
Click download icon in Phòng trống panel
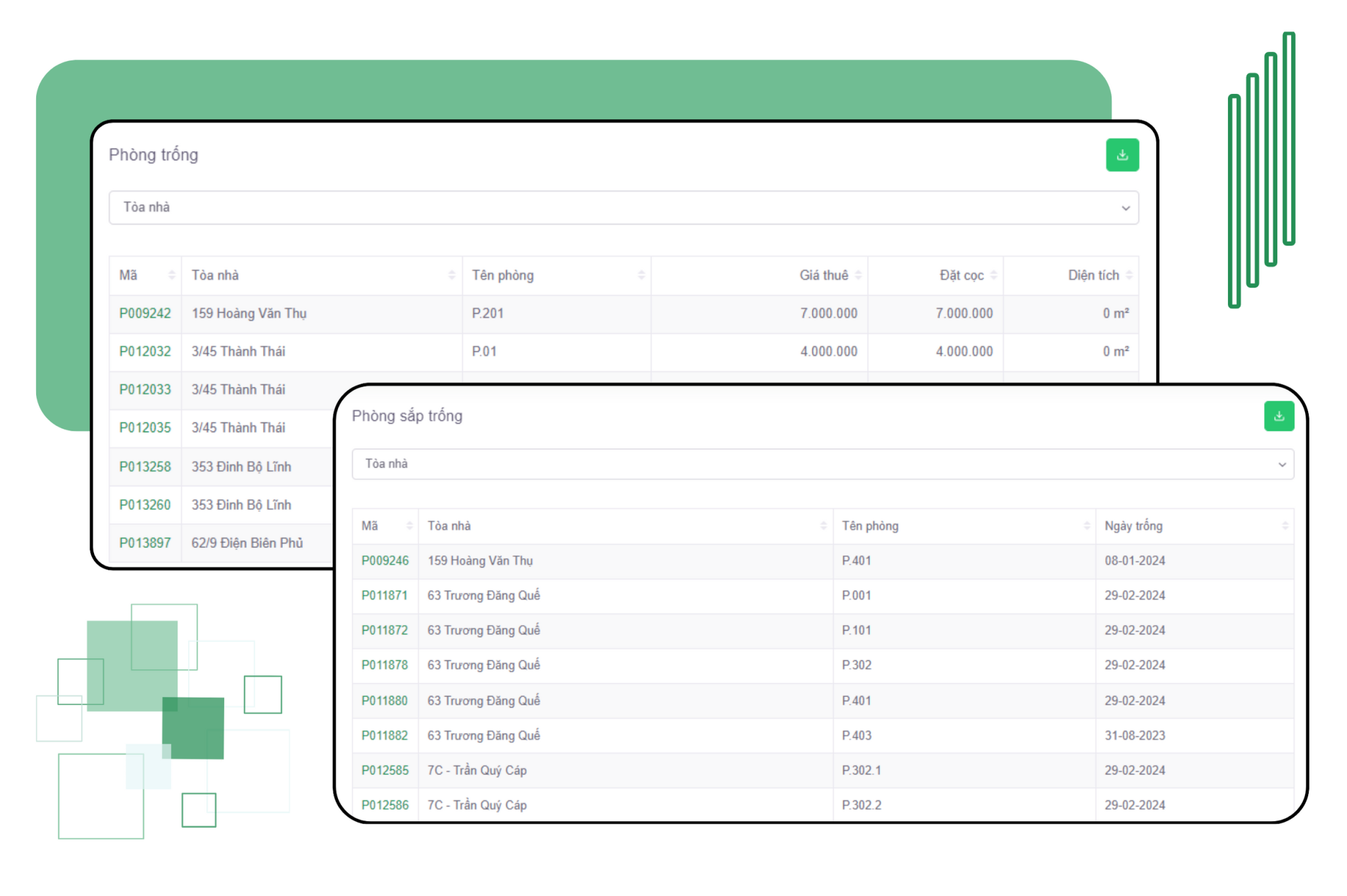pos(1121,155)
